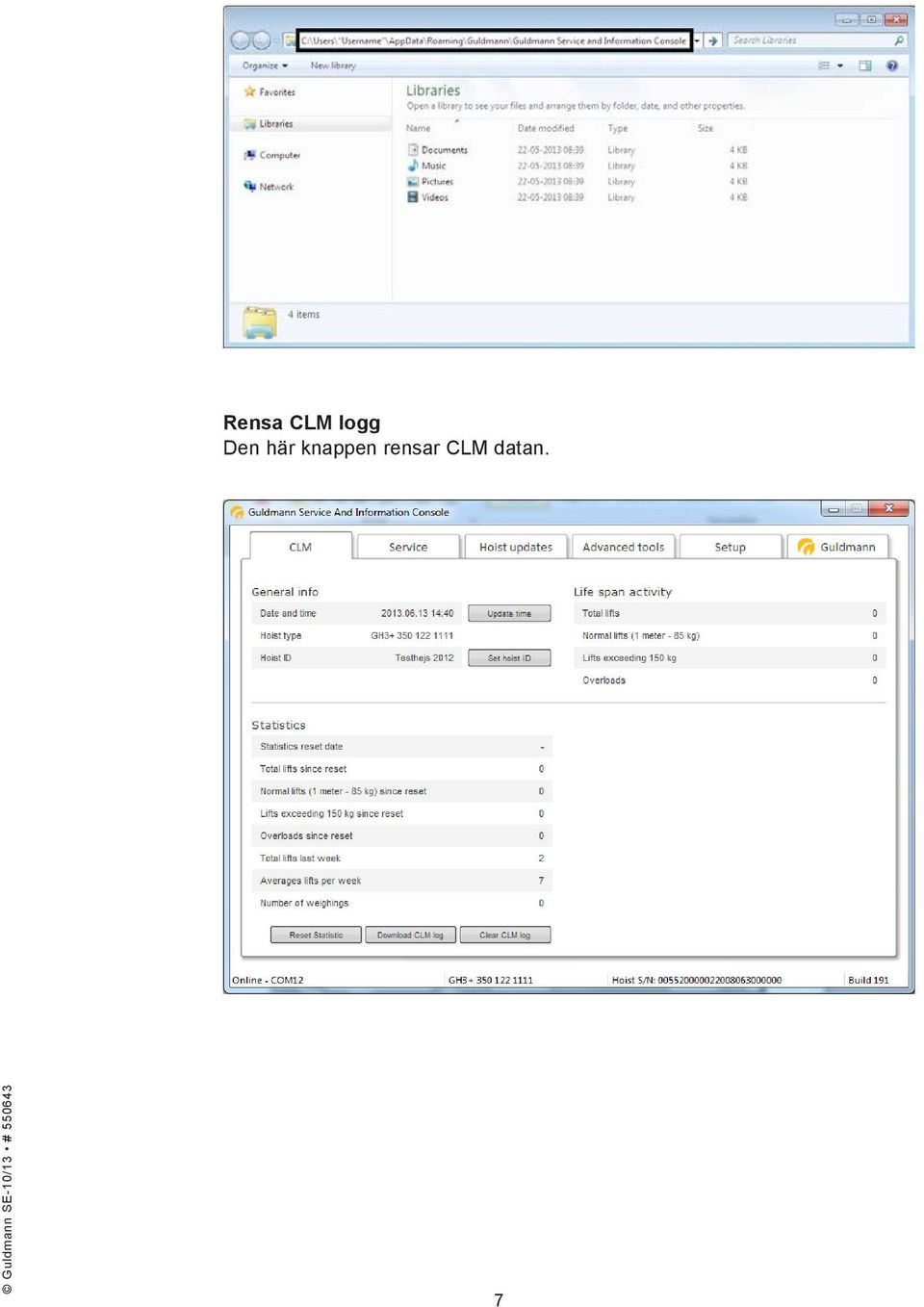Screen dimensions: 924x1307
Task: Select the Videos library icon
Action: tap(413, 197)
